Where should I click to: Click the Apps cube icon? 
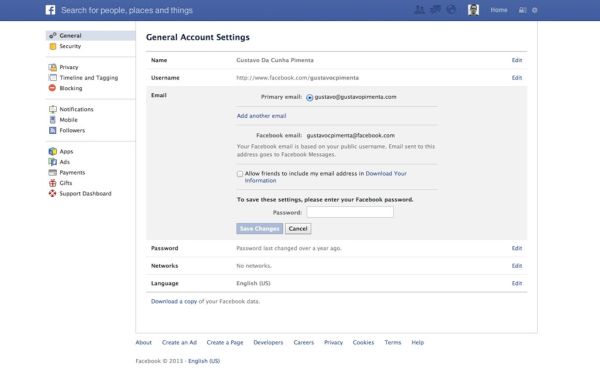click(53, 152)
